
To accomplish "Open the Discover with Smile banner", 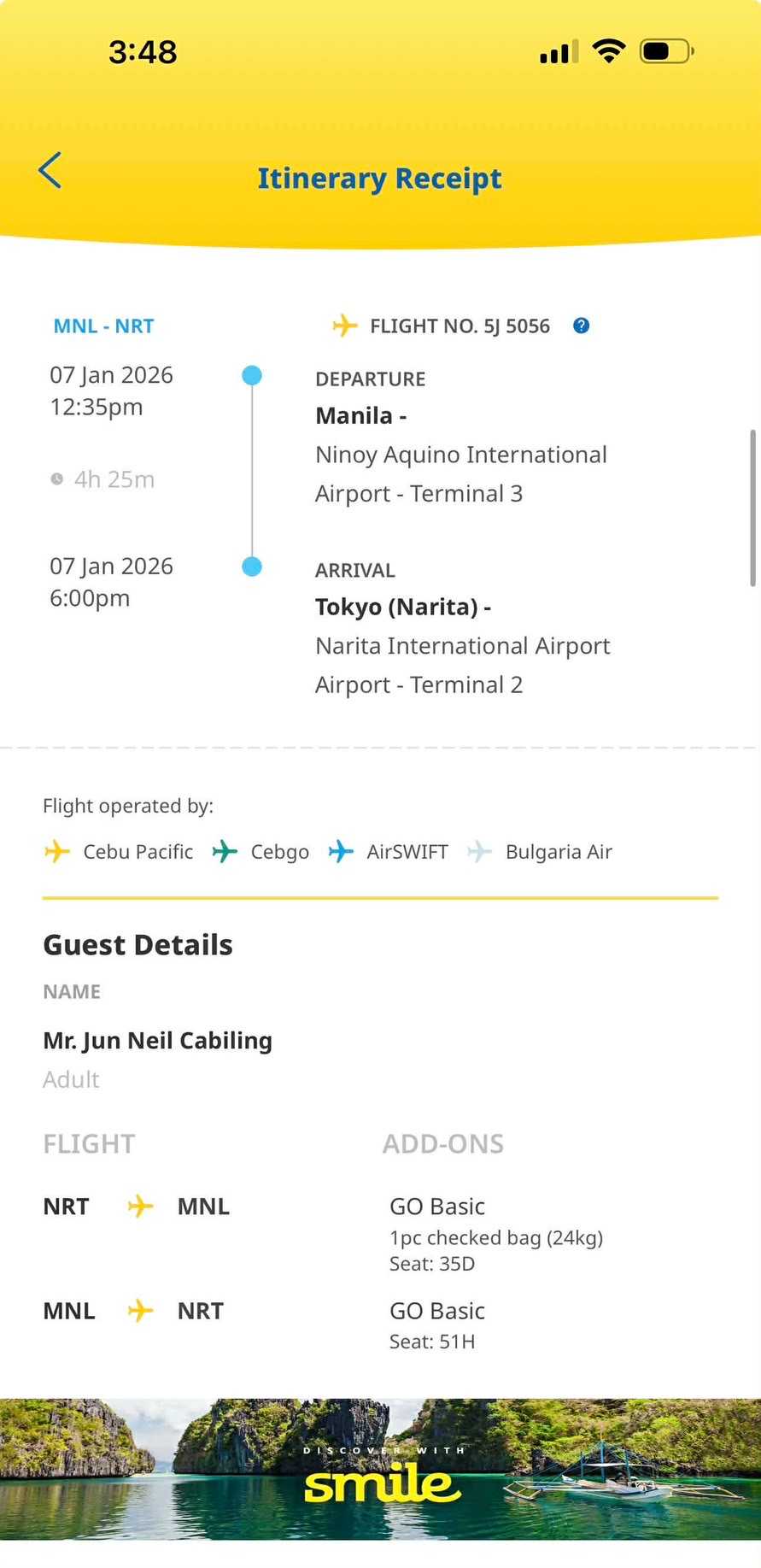I will [380, 1469].
